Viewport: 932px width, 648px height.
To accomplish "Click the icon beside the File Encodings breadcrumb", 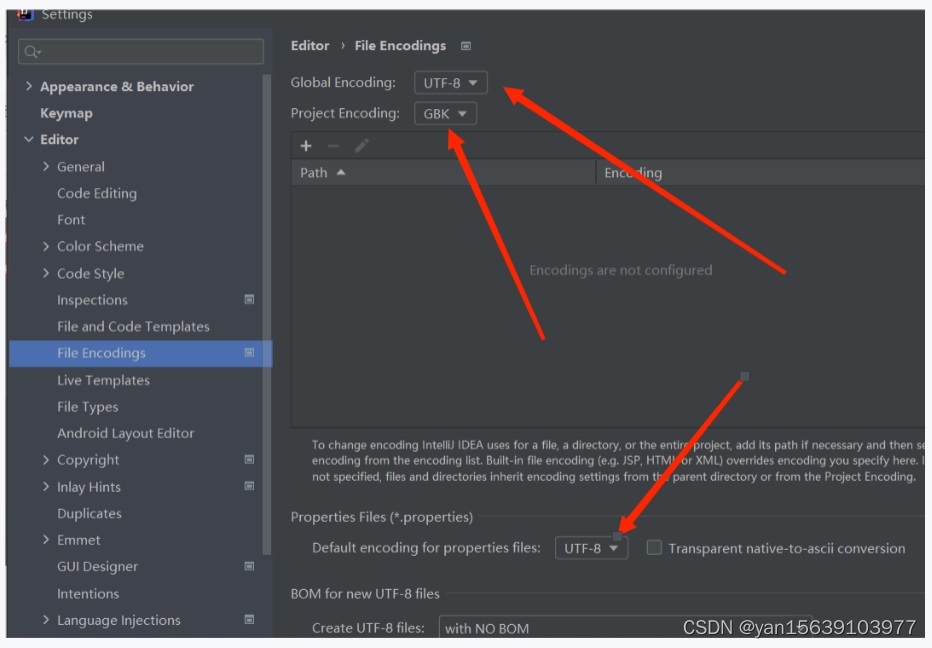I will pos(465,45).
